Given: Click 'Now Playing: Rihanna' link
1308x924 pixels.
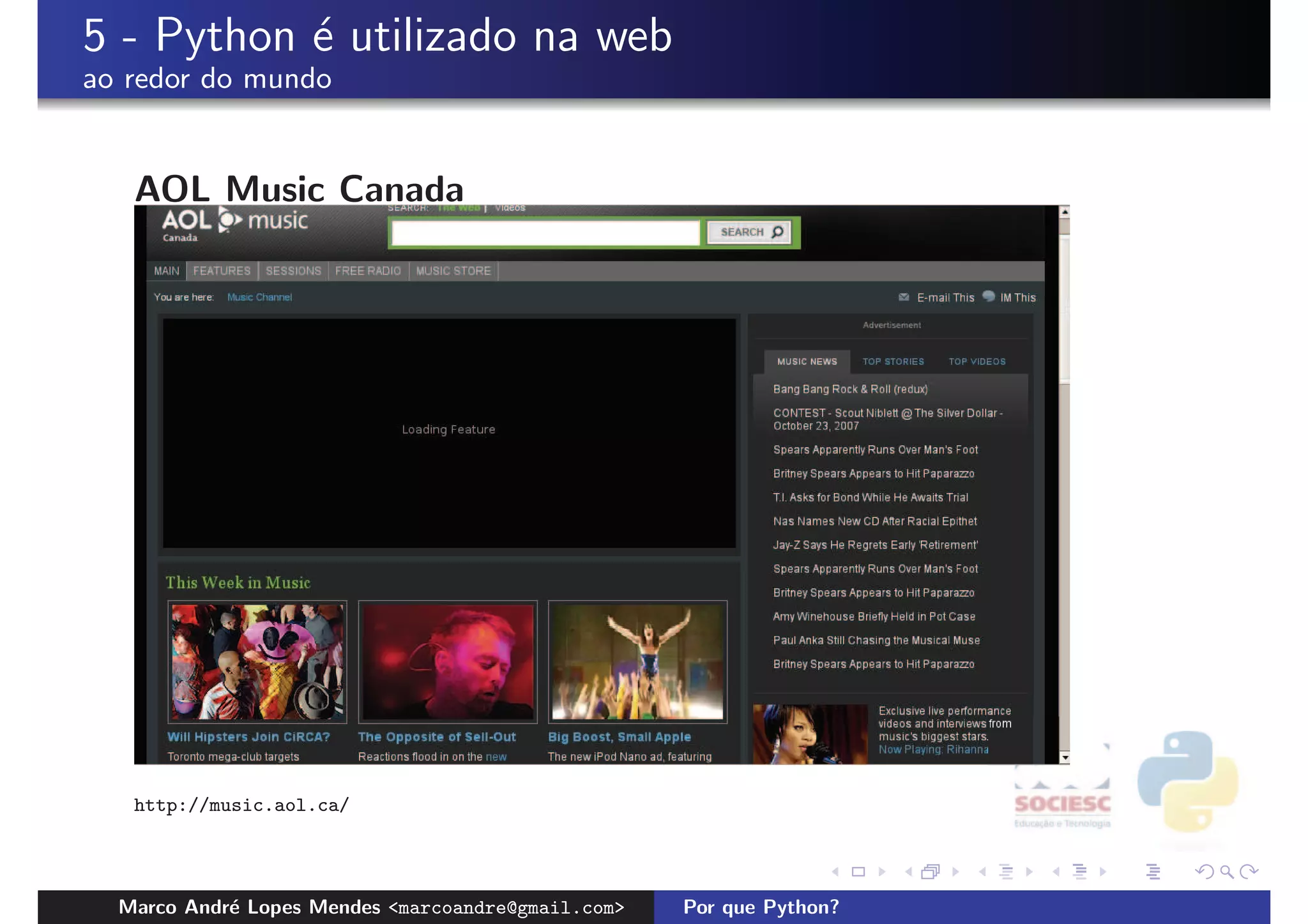Looking at the screenshot, I should (934, 750).
